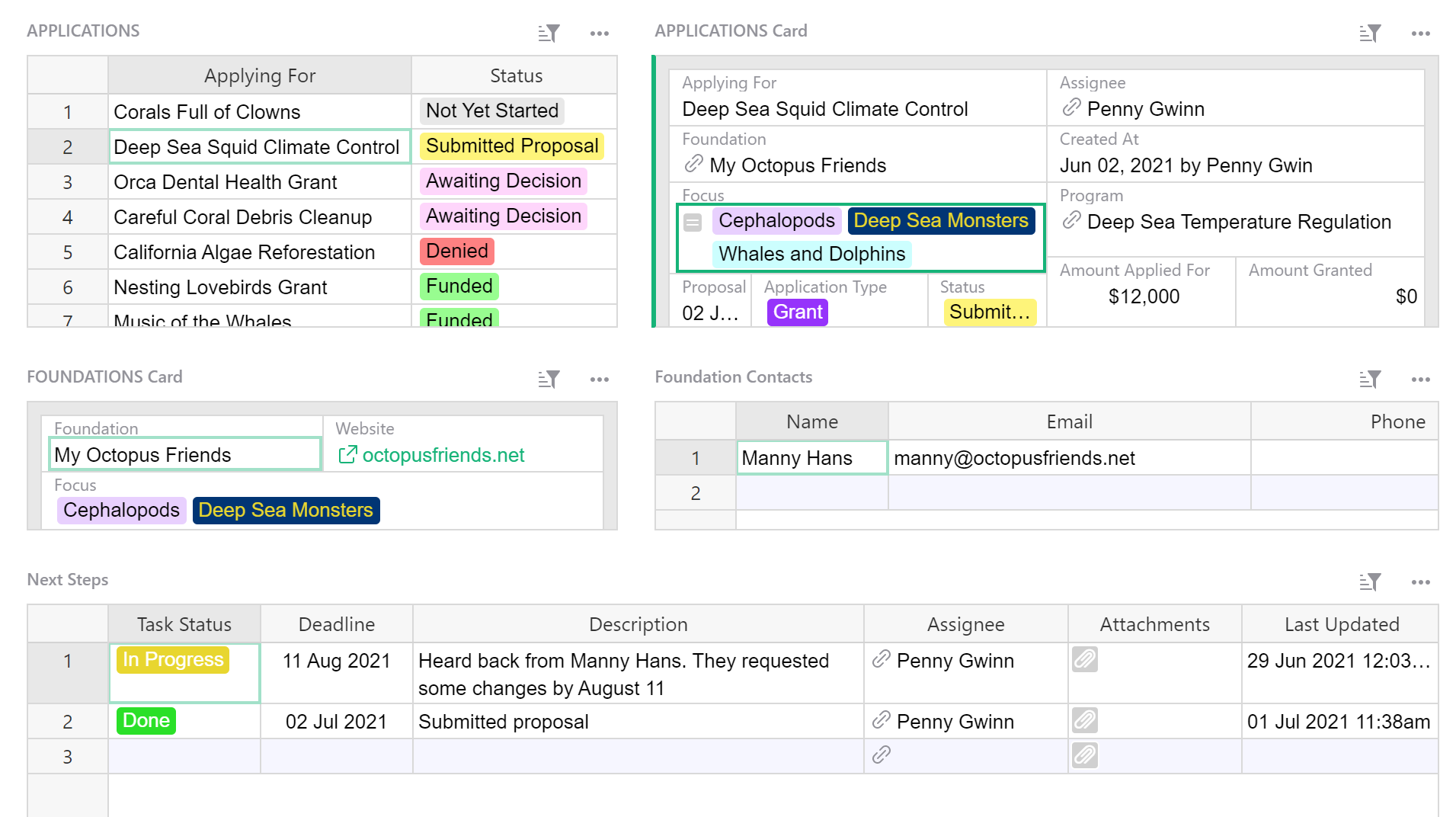
Task: Open the Done task status choice
Action: point(146,721)
